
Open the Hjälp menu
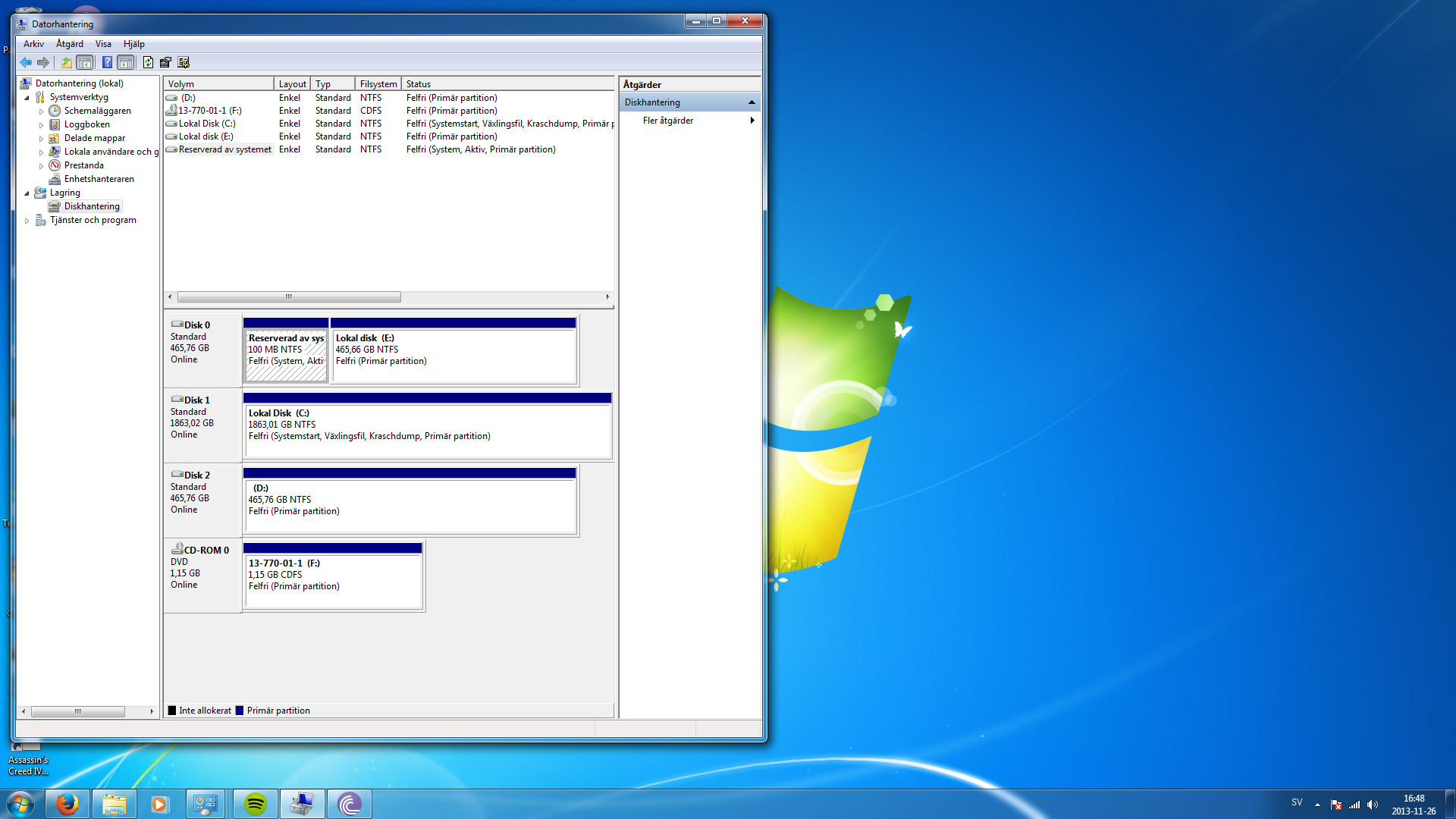(x=133, y=44)
